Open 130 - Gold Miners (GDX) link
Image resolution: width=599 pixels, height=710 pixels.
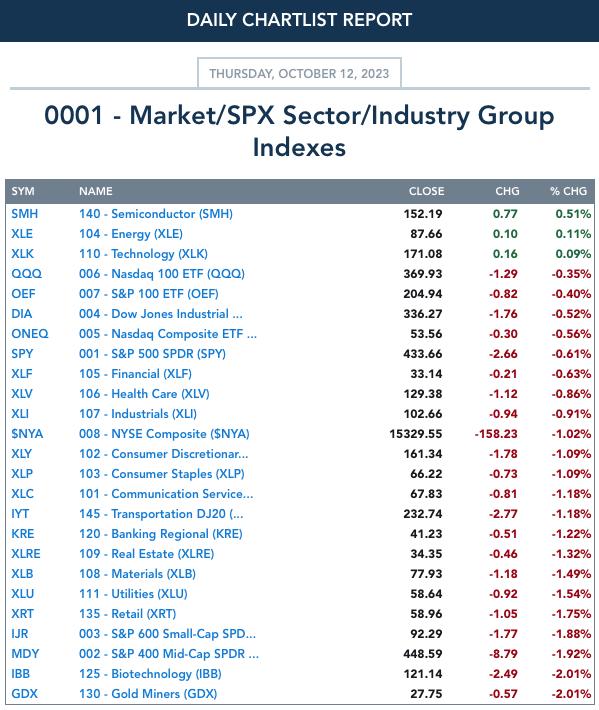[148, 693]
